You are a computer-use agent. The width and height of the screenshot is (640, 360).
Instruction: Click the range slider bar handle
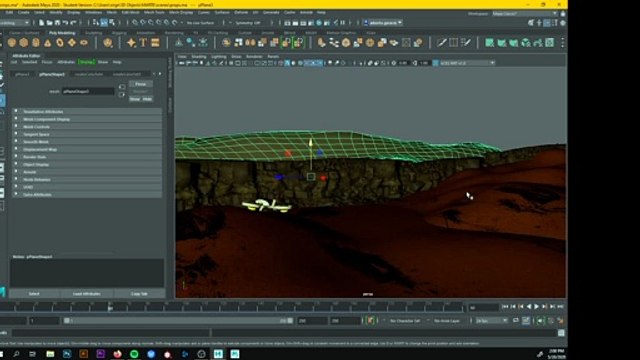coord(178,321)
